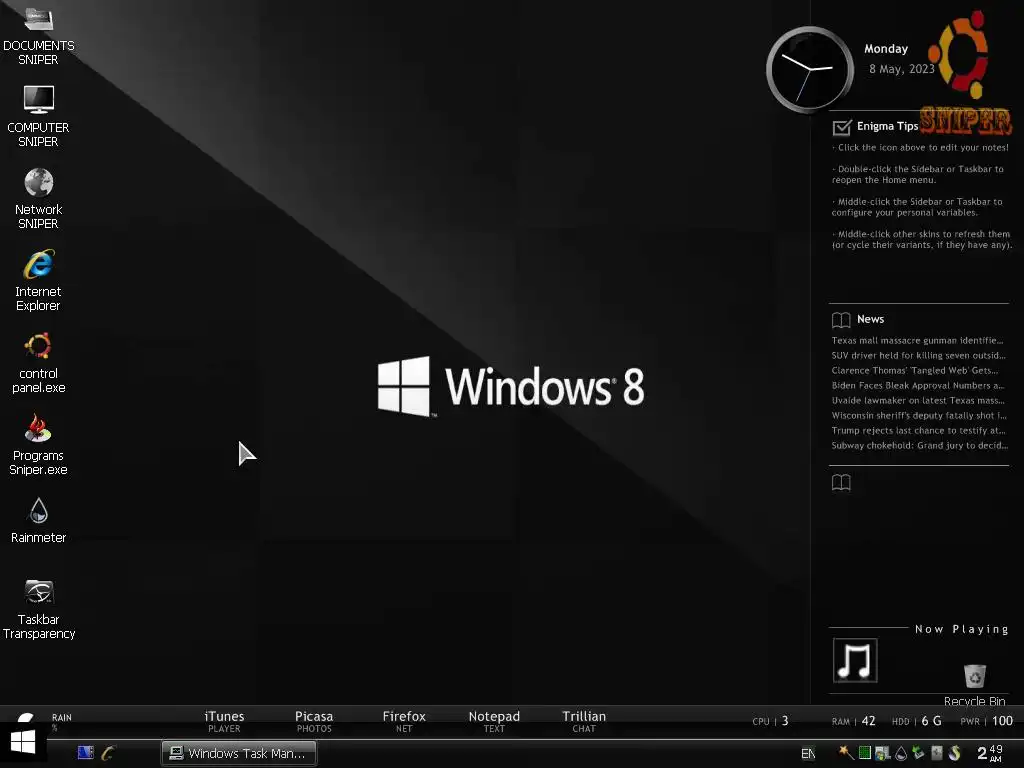Click the Ubuntu logo in the sidebar

(959, 54)
